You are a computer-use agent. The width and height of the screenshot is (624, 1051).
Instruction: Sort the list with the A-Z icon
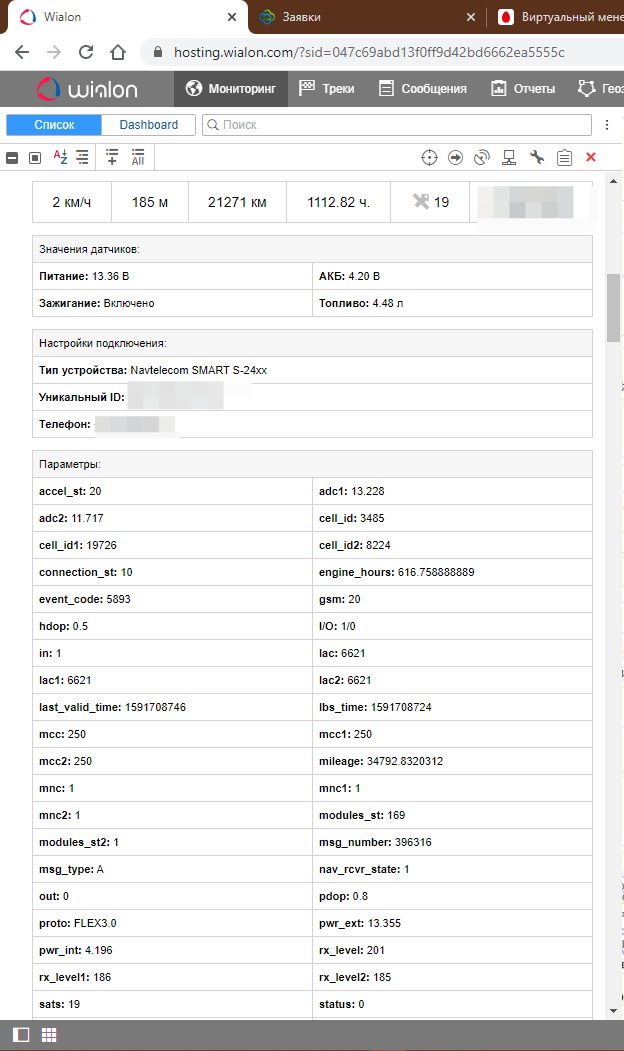[60, 157]
